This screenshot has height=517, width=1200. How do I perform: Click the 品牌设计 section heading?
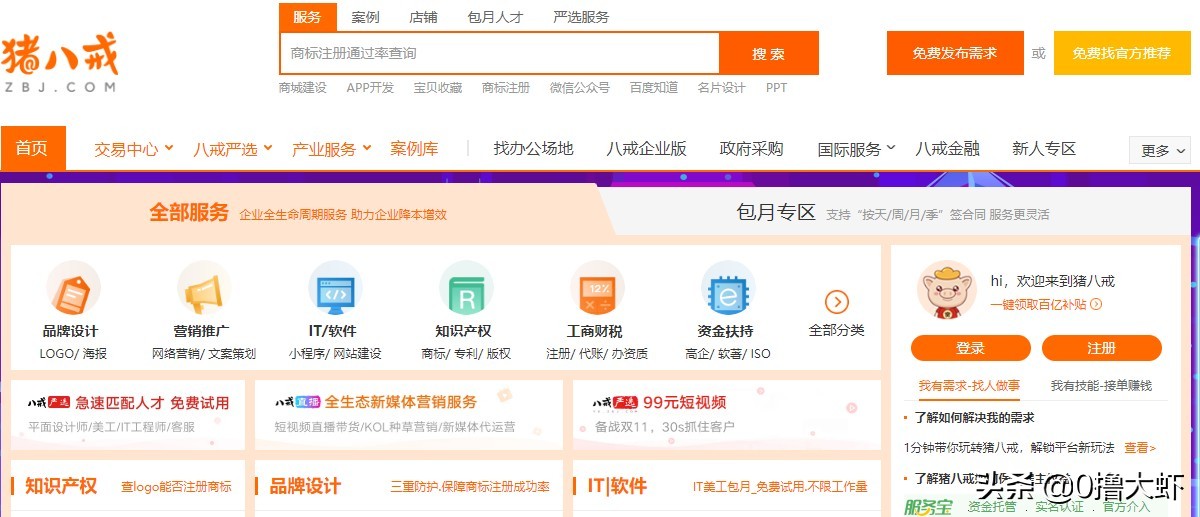pos(305,486)
